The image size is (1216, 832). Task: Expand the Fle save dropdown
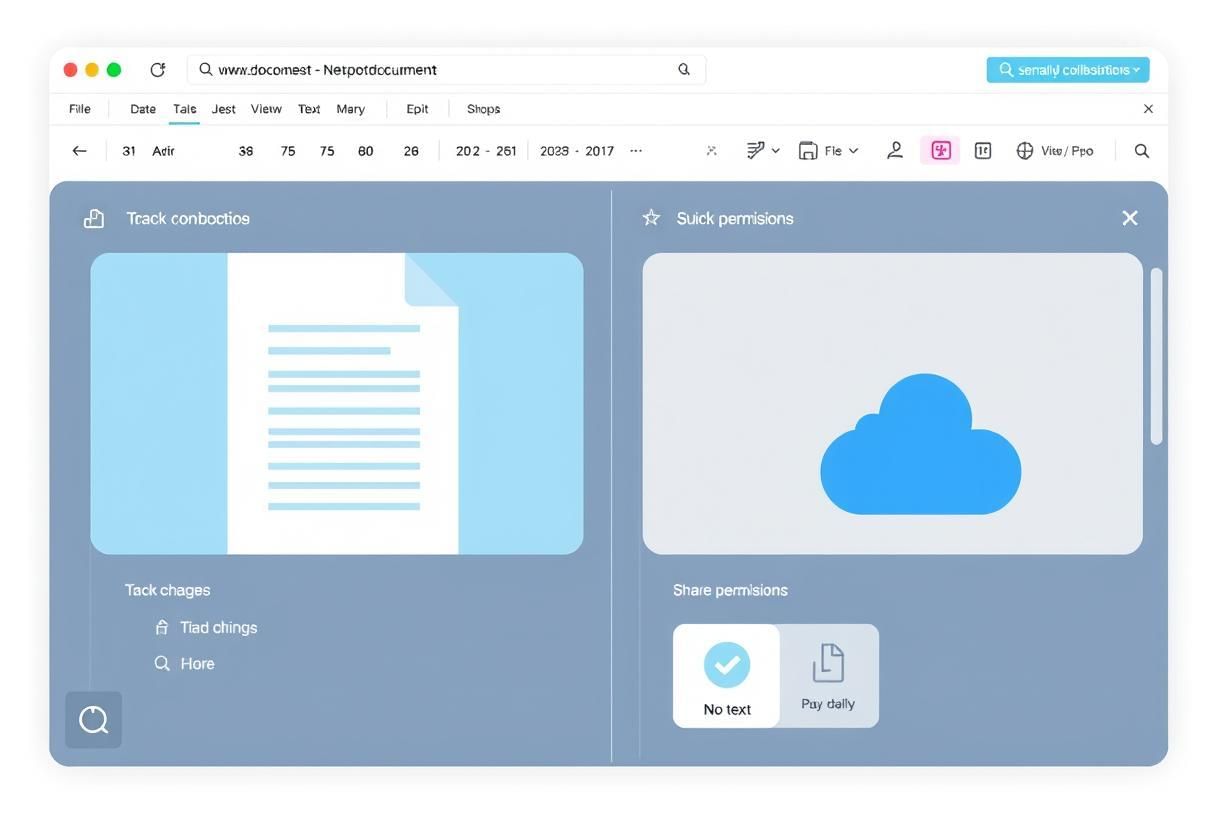(828, 151)
